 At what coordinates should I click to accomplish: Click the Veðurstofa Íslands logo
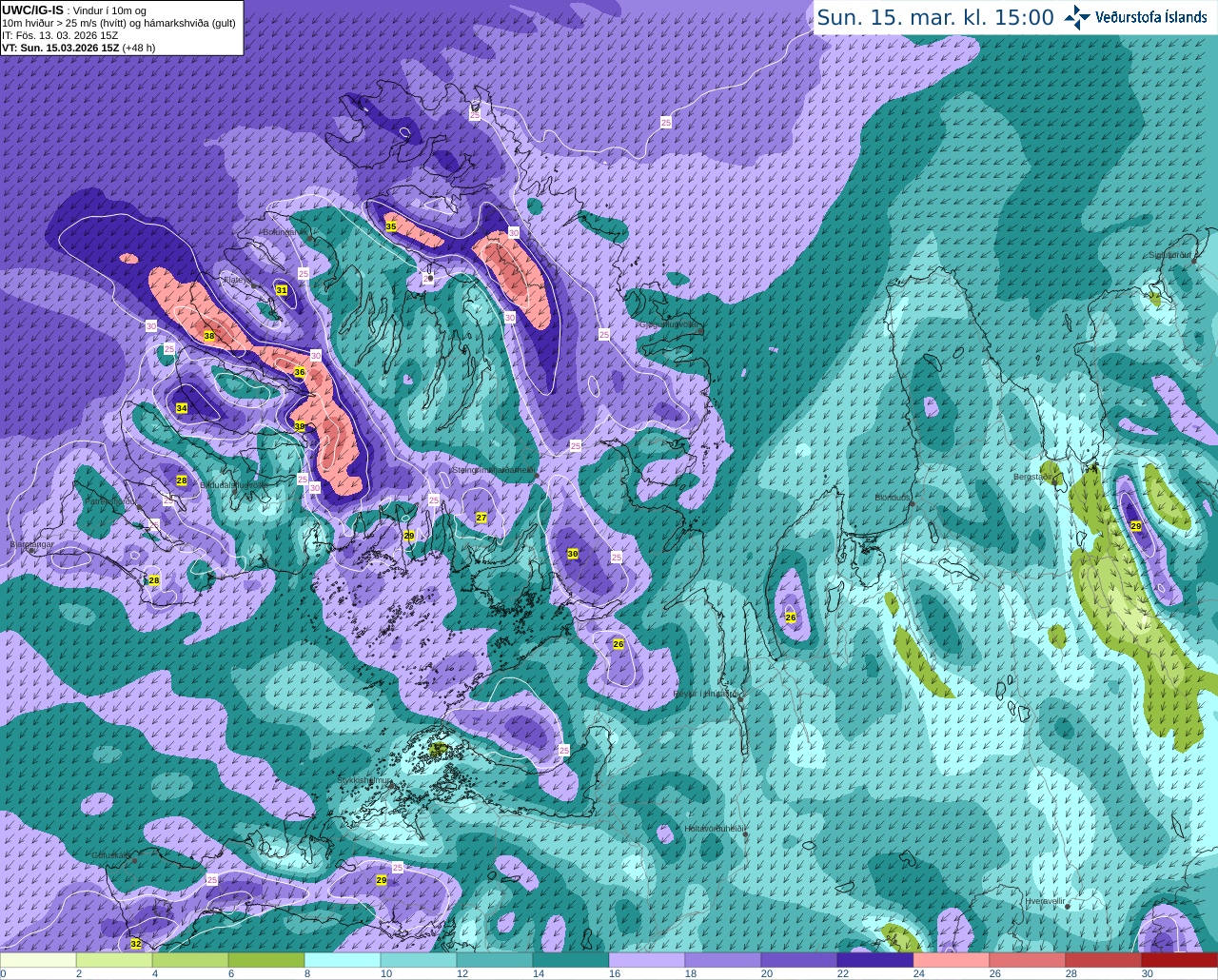point(1135,17)
